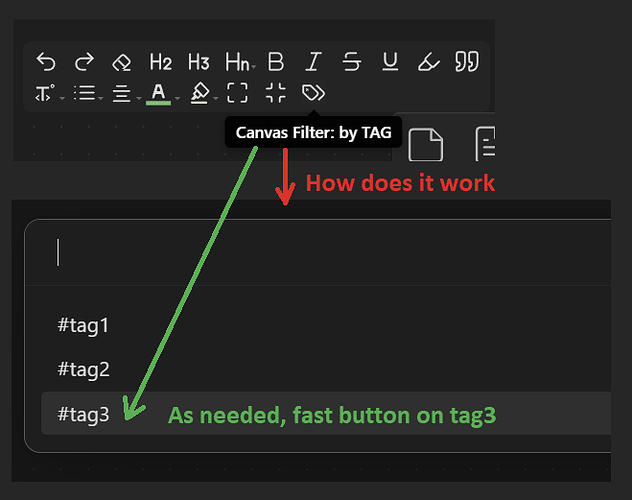632x500 pixels.
Task: Expand the highlight color dropdown arrow
Action: (216, 98)
